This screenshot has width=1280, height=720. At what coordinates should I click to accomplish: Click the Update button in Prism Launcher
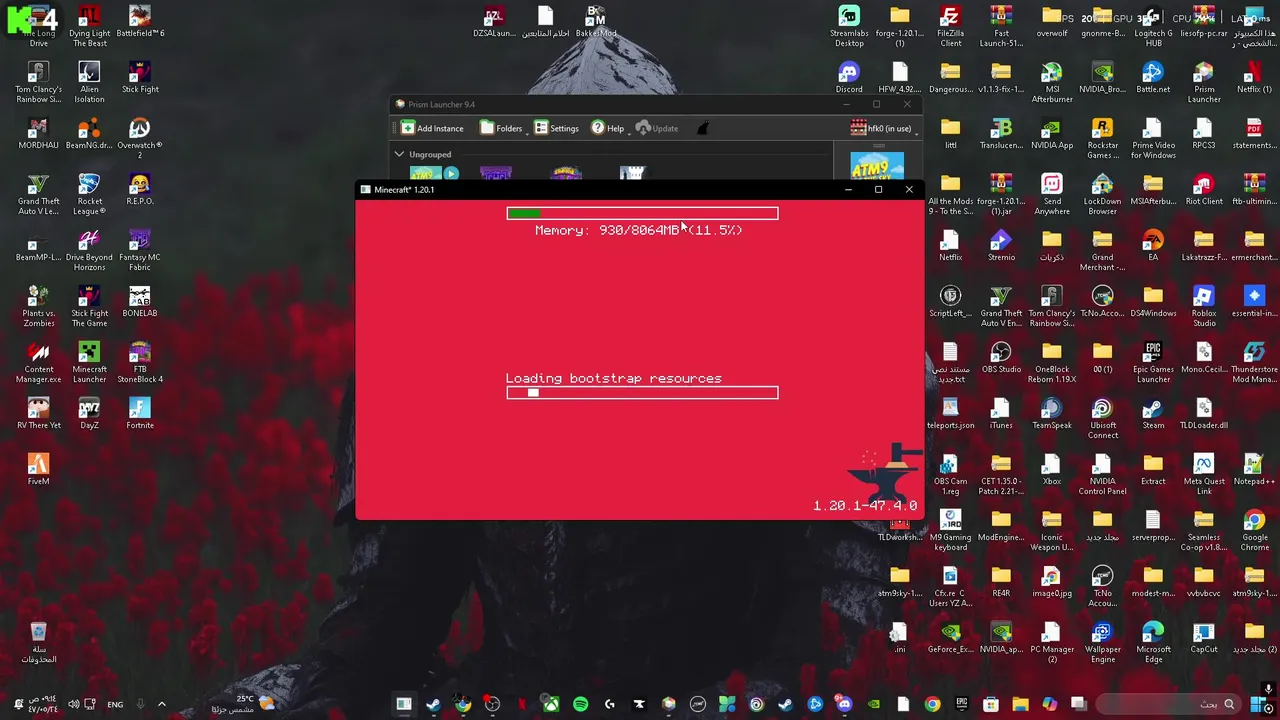pyautogui.click(x=657, y=128)
